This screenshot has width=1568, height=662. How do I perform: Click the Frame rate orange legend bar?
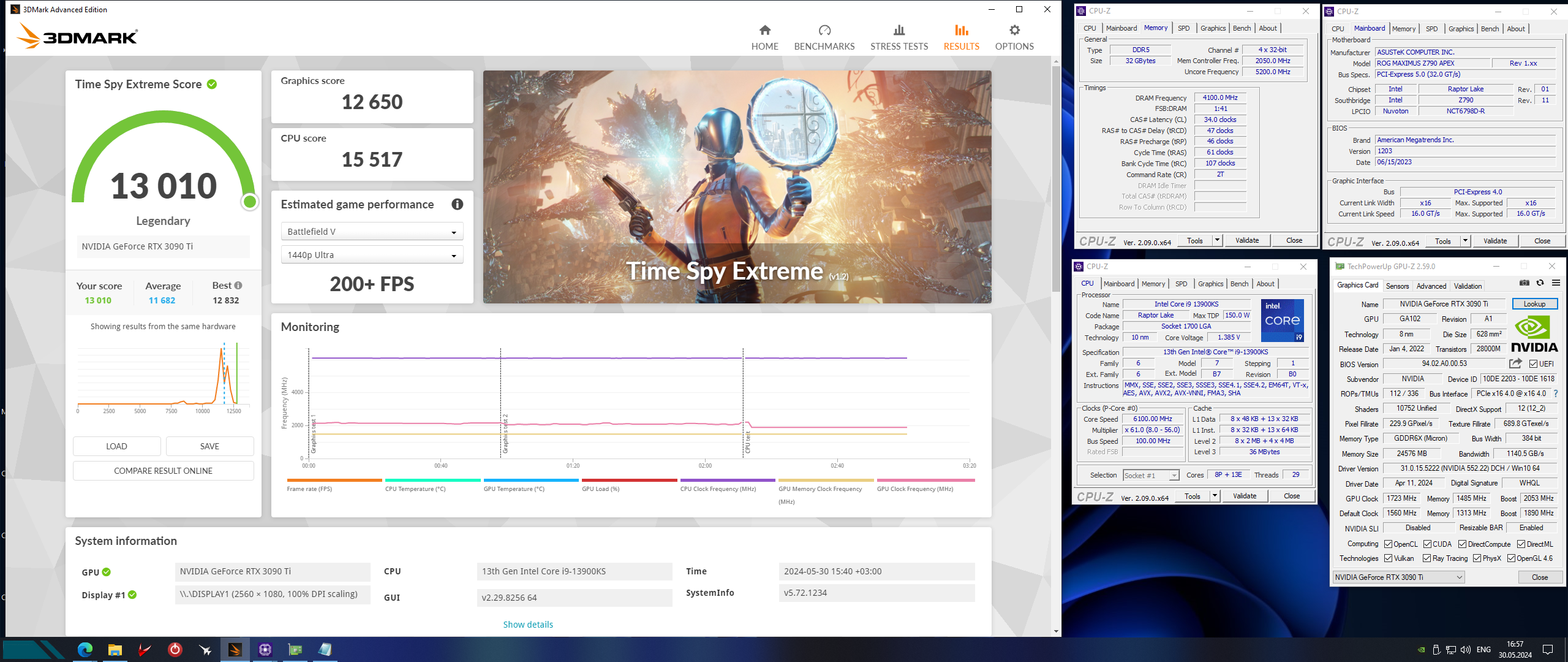pyautogui.click(x=334, y=480)
